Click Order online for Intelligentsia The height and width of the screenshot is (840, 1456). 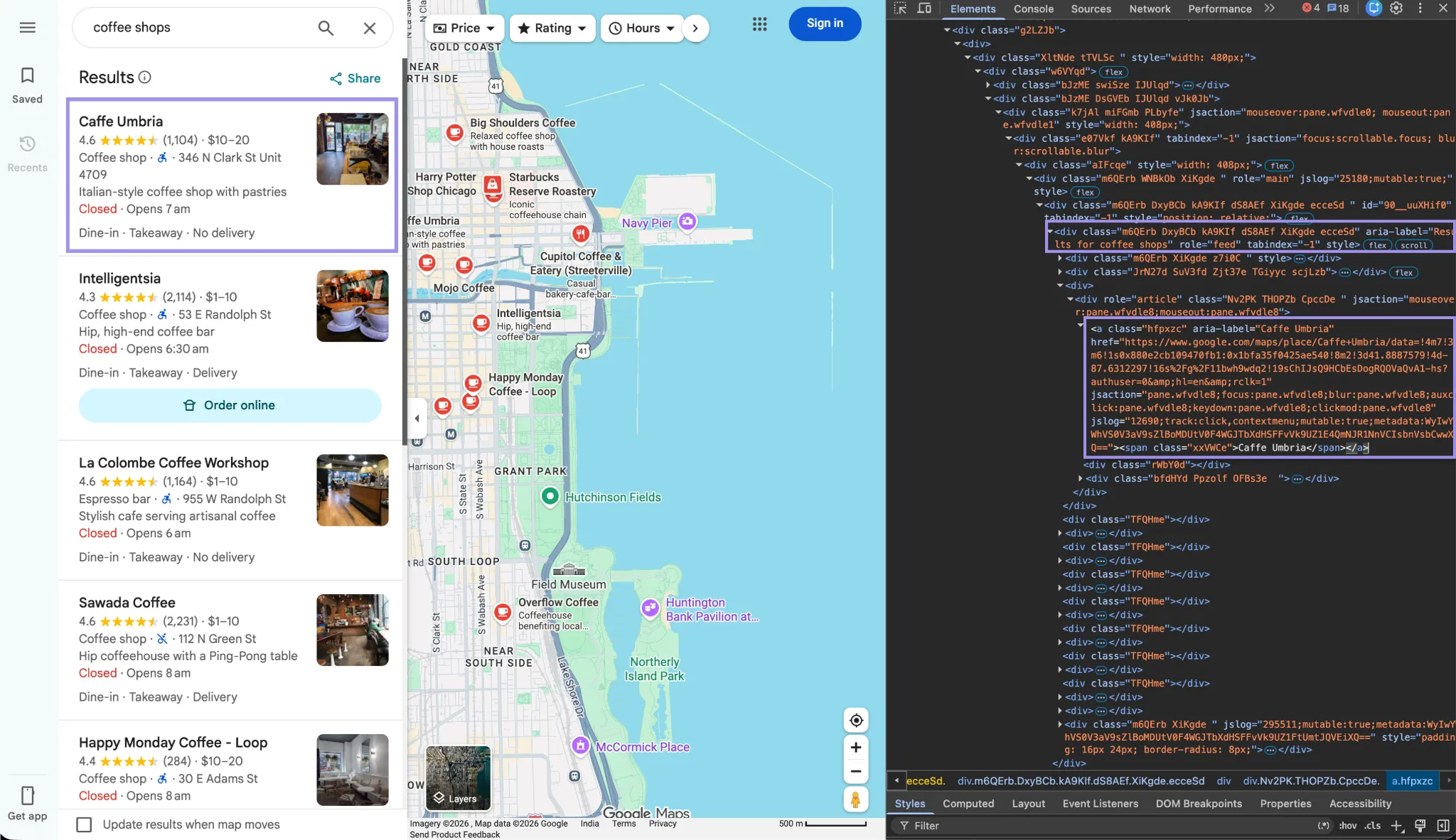point(230,405)
